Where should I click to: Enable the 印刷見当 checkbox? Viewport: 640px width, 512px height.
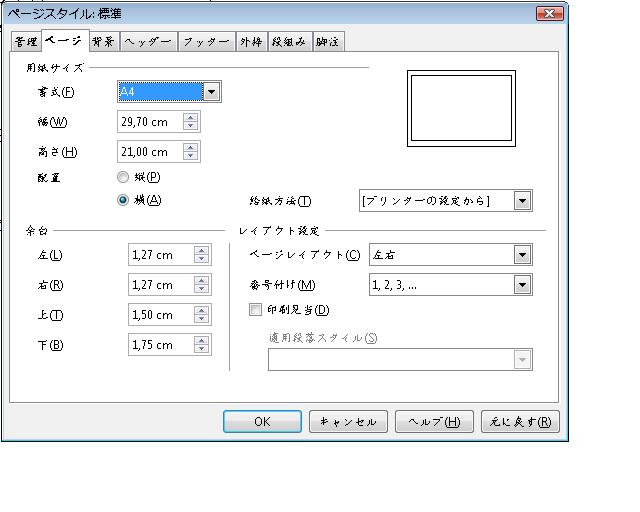pyautogui.click(x=256, y=310)
